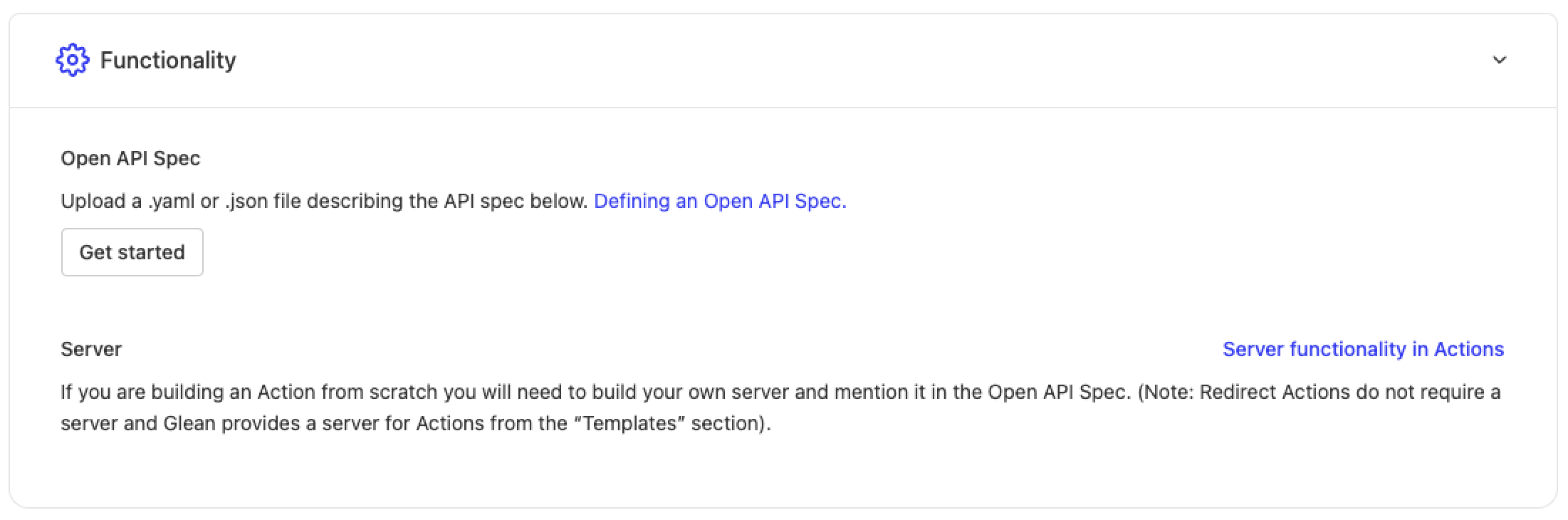
Task: Open the Defining an Open API Spec link
Action: pos(720,202)
